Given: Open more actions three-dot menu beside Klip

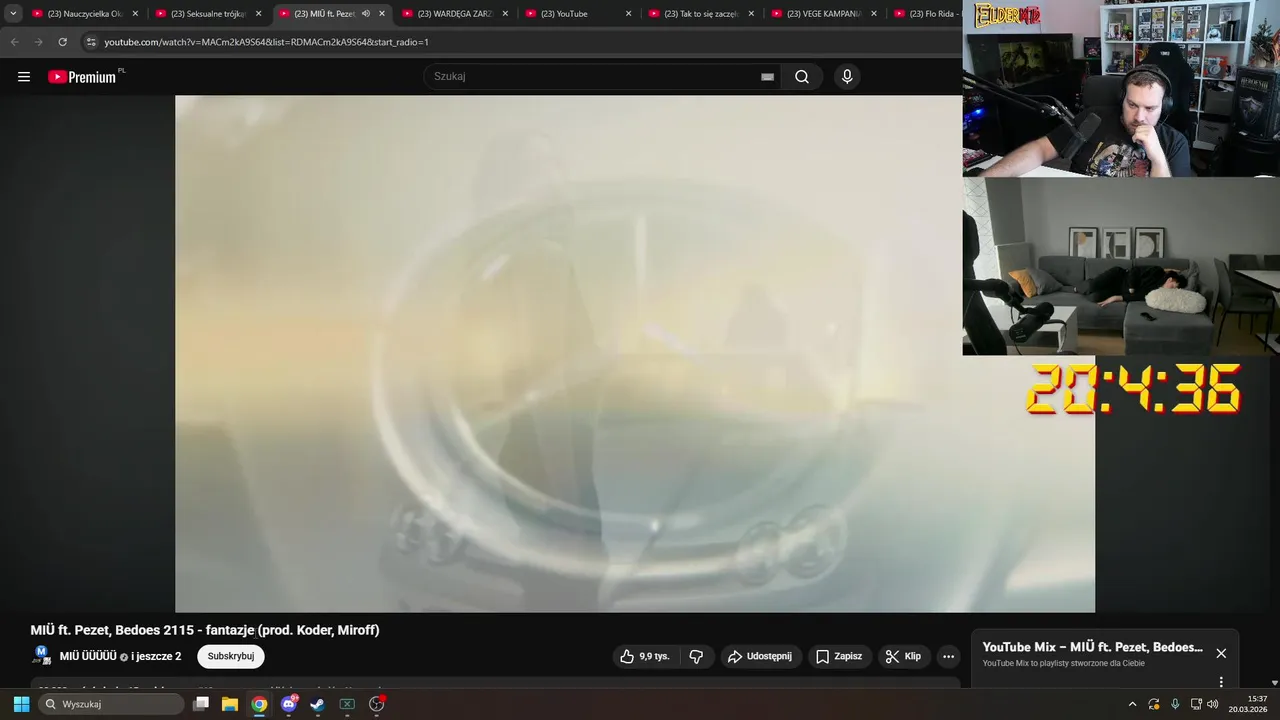Looking at the screenshot, I should point(948,656).
